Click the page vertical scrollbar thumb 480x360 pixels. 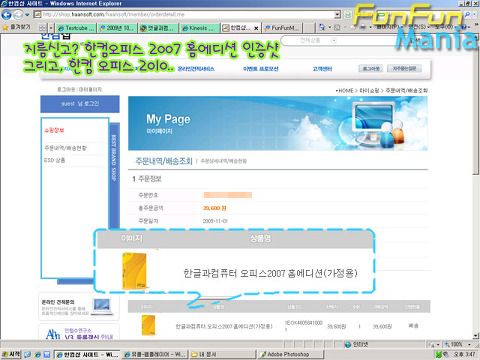[476, 107]
